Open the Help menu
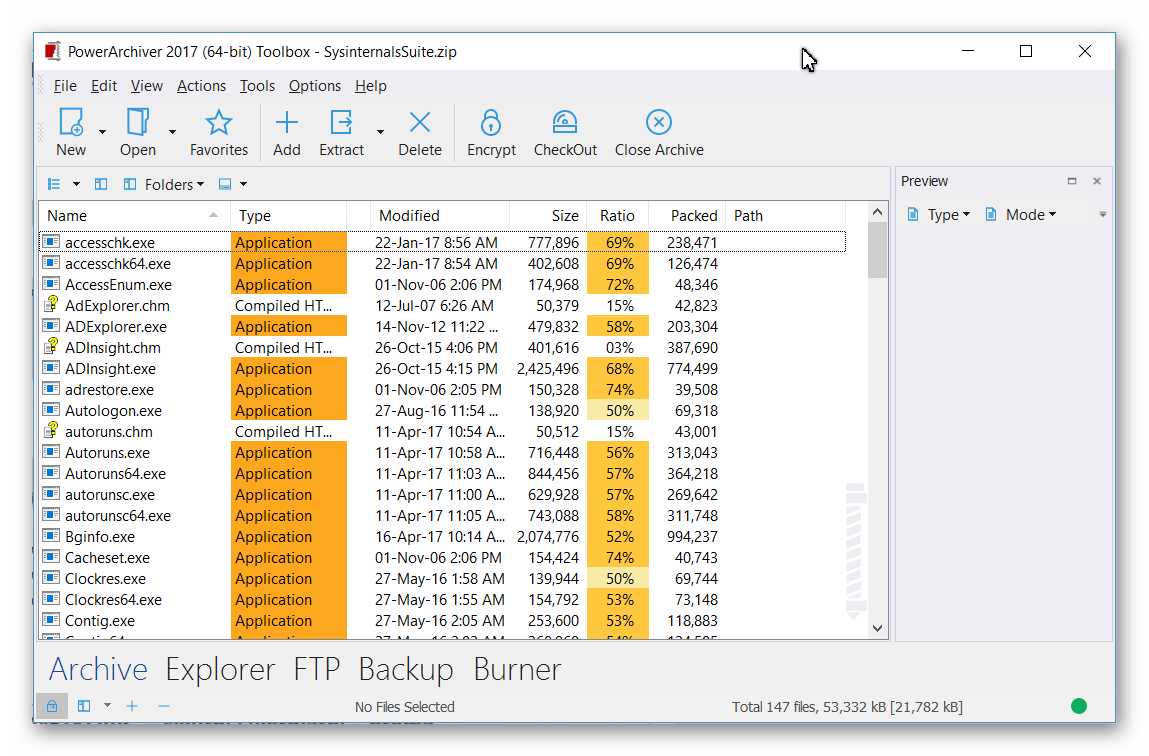Image resolution: width=1149 pixels, height=756 pixels. point(371,86)
